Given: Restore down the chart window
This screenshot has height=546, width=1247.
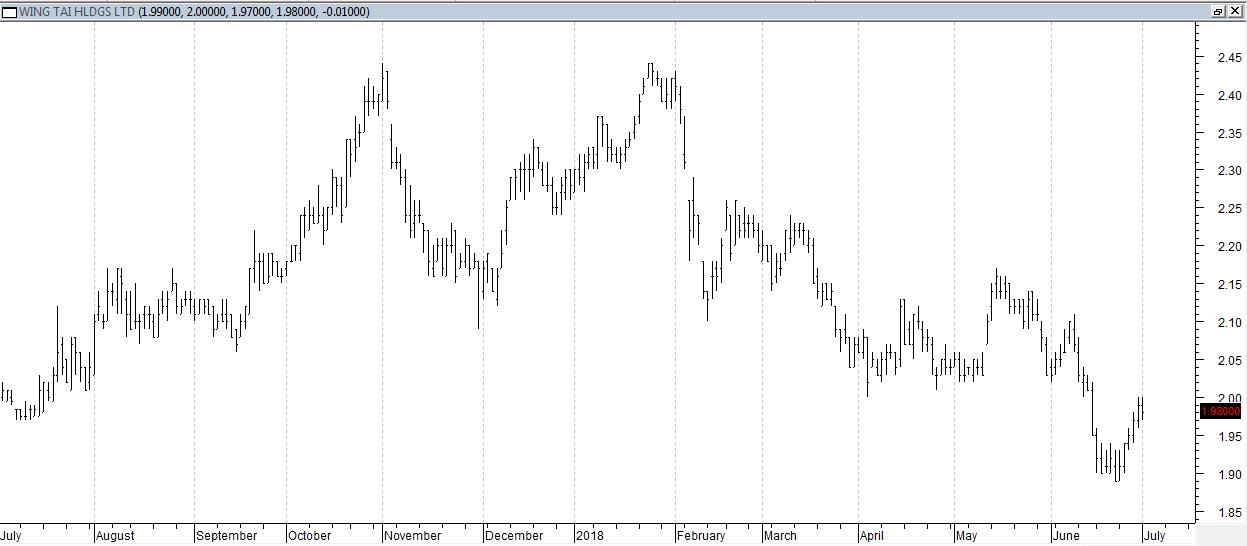Looking at the screenshot, I should click(1218, 11).
